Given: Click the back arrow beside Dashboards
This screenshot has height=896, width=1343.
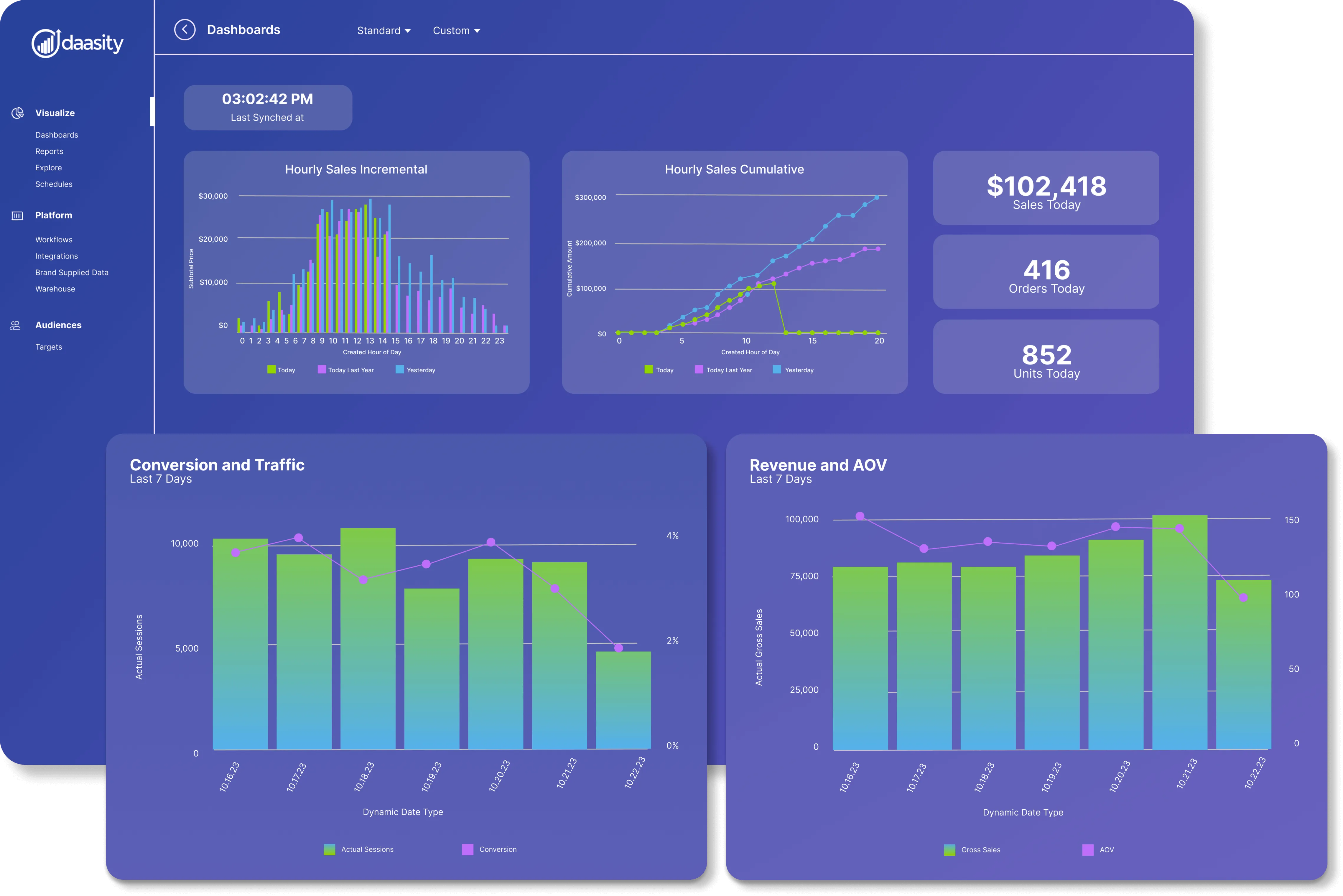Looking at the screenshot, I should [x=184, y=30].
